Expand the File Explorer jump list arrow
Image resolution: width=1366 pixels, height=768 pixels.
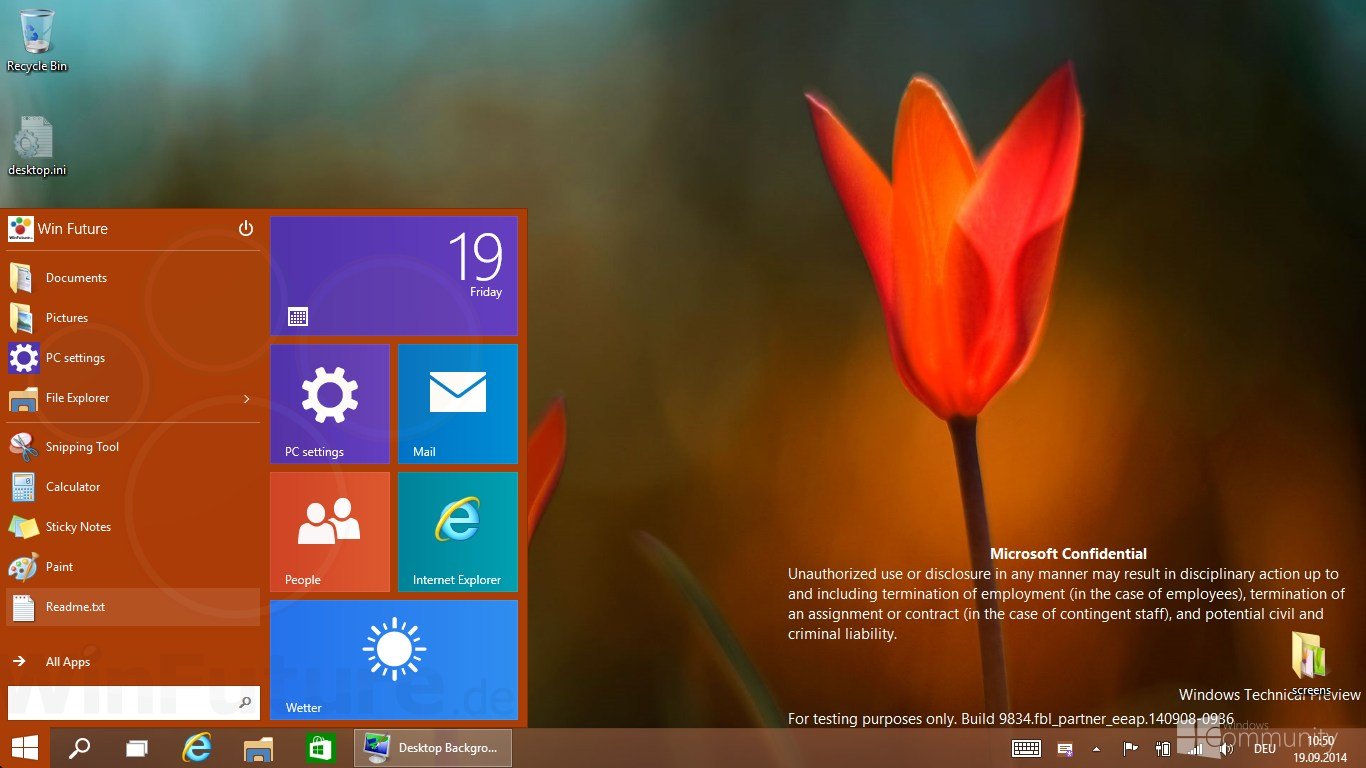246,399
